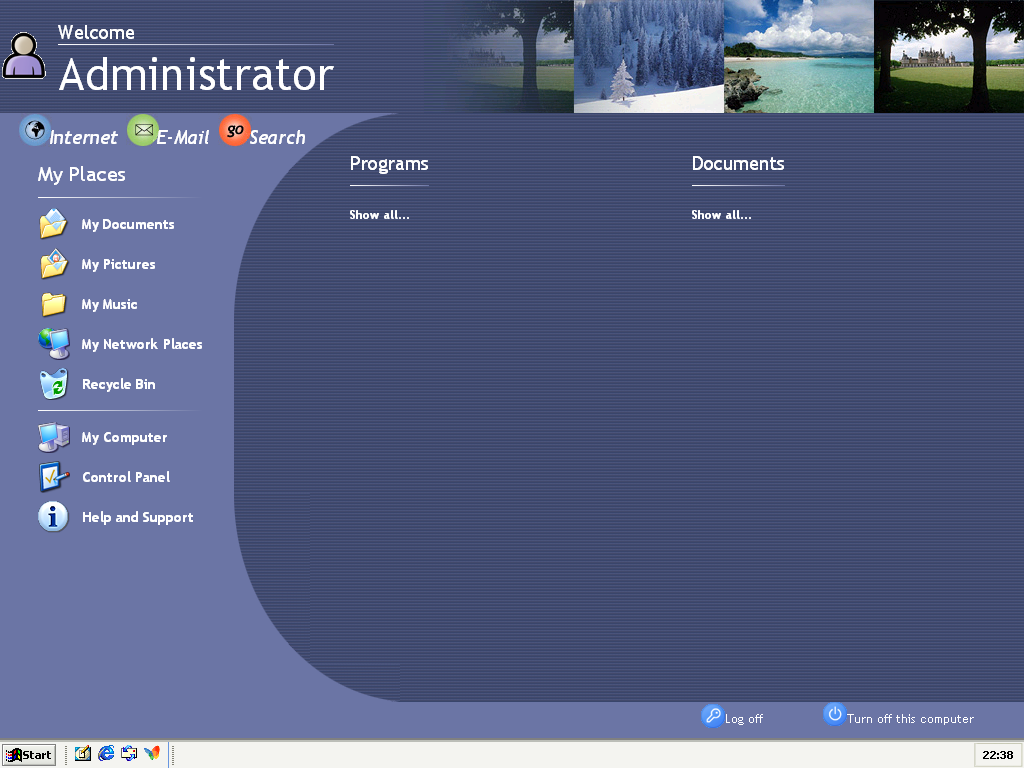
Task: Select Recycle Bin label
Action: pos(119,385)
